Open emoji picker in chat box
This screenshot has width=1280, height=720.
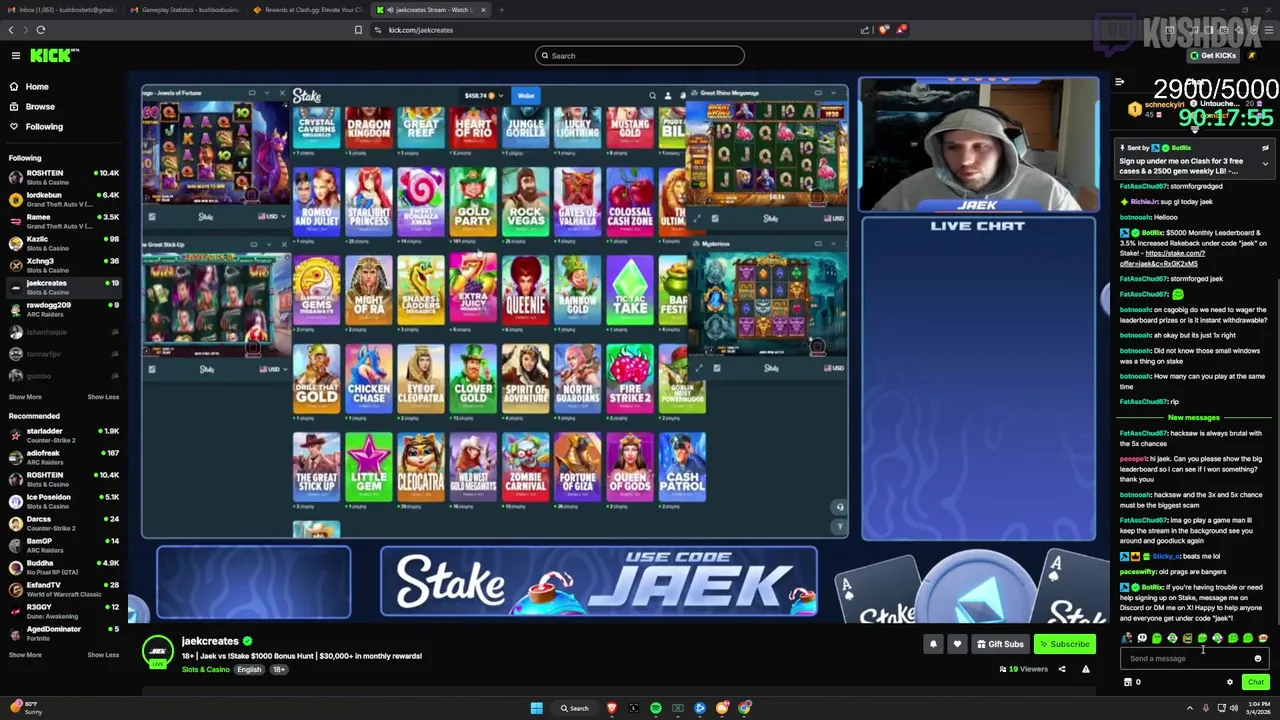point(1258,659)
